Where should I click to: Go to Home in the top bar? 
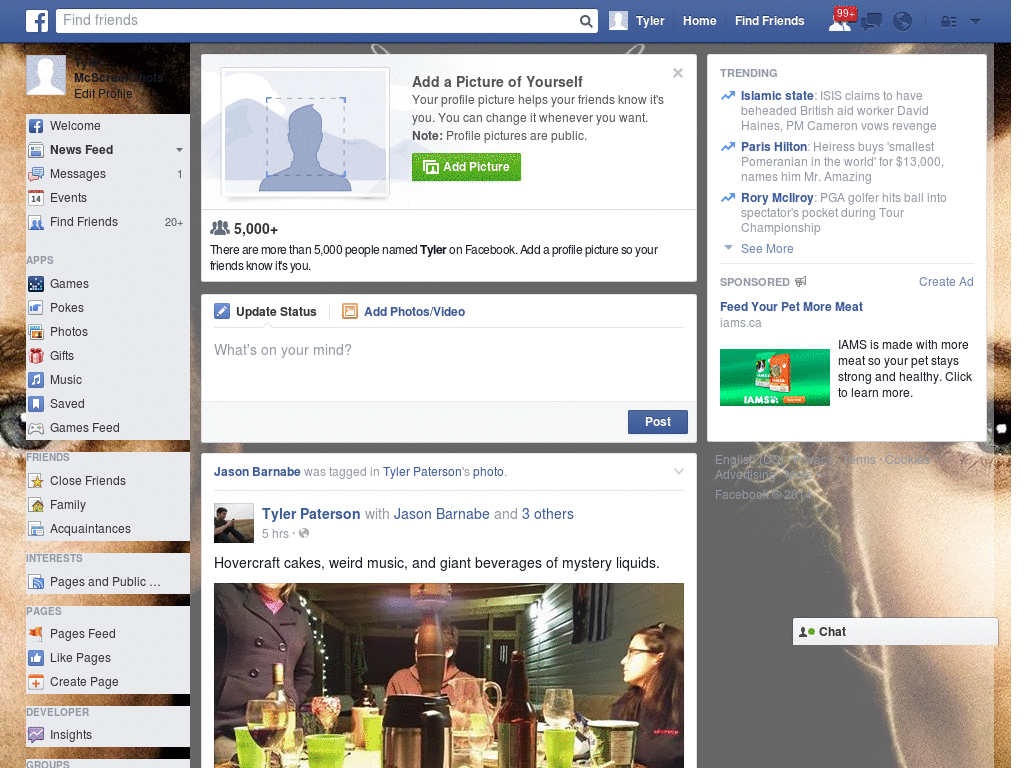tap(699, 21)
